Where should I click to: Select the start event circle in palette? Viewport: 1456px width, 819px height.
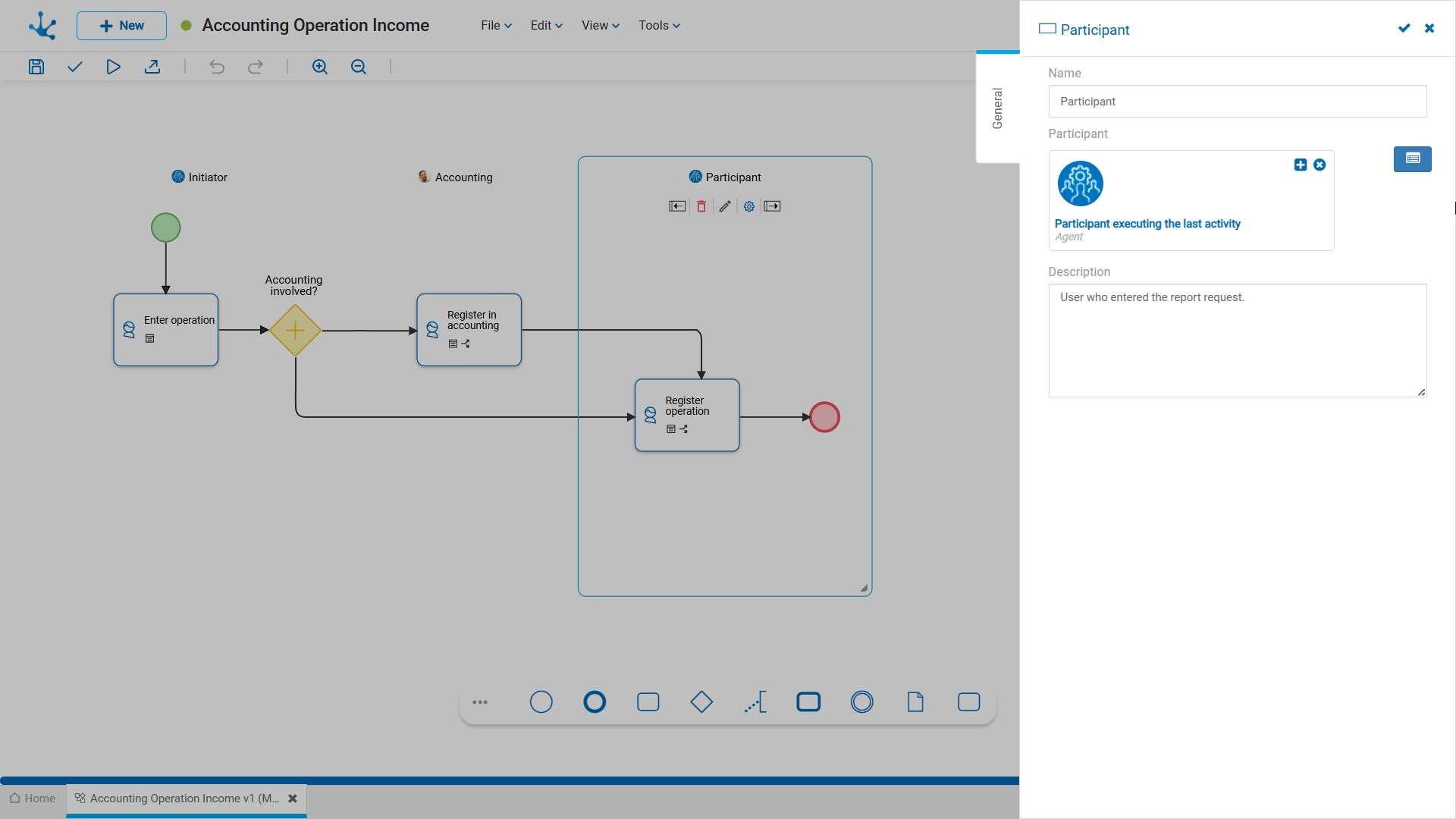541,702
